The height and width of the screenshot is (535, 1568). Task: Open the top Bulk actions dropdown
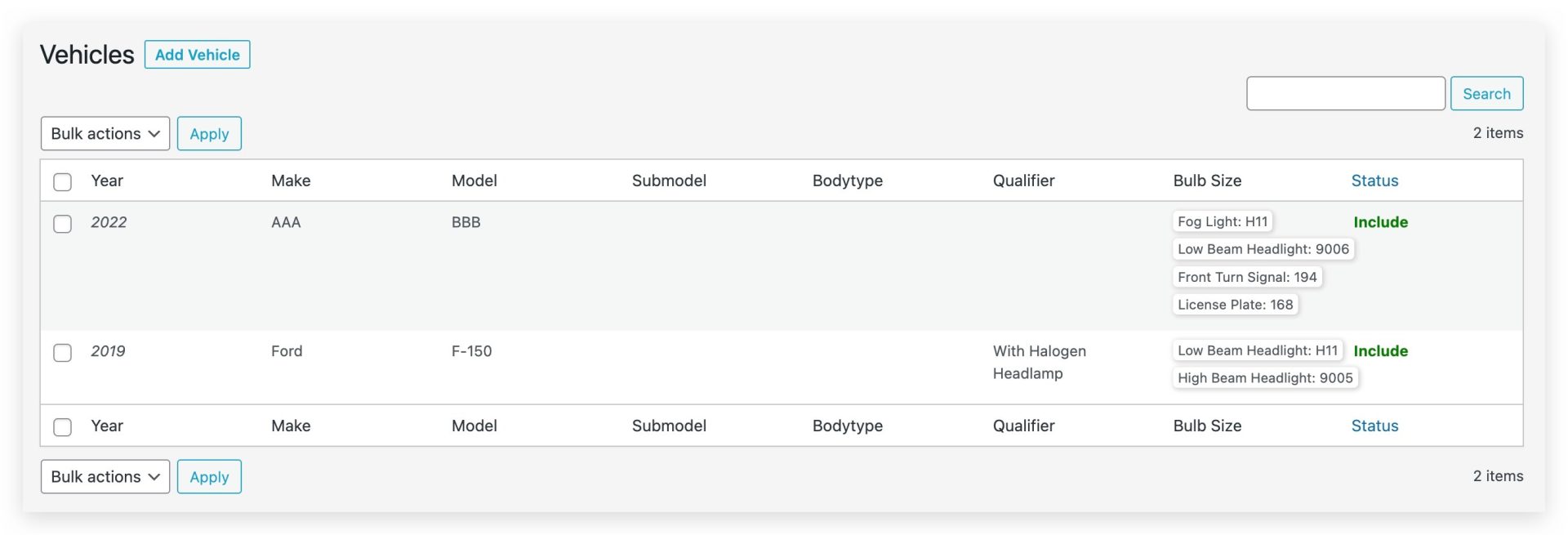pyautogui.click(x=105, y=134)
